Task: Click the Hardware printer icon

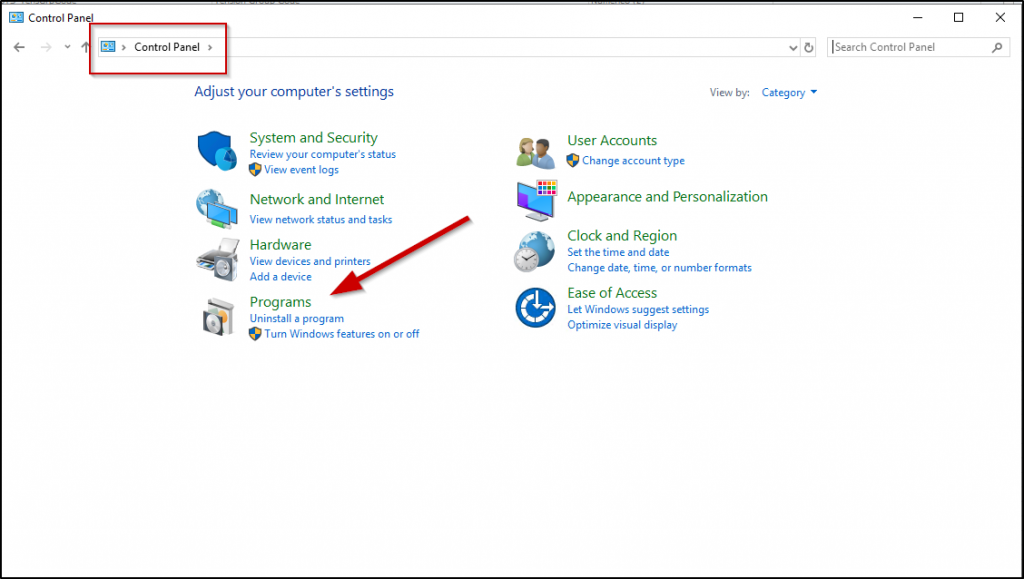Action: 217,260
